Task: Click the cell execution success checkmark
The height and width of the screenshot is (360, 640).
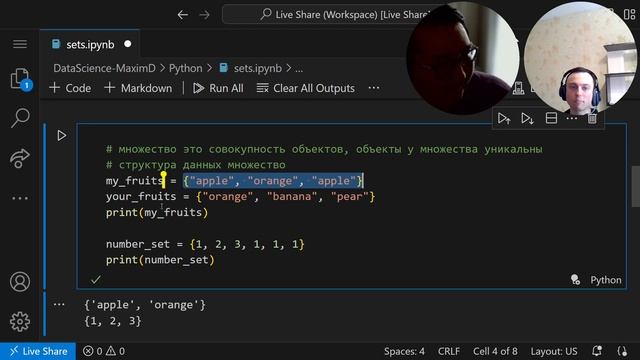Action: (x=96, y=280)
